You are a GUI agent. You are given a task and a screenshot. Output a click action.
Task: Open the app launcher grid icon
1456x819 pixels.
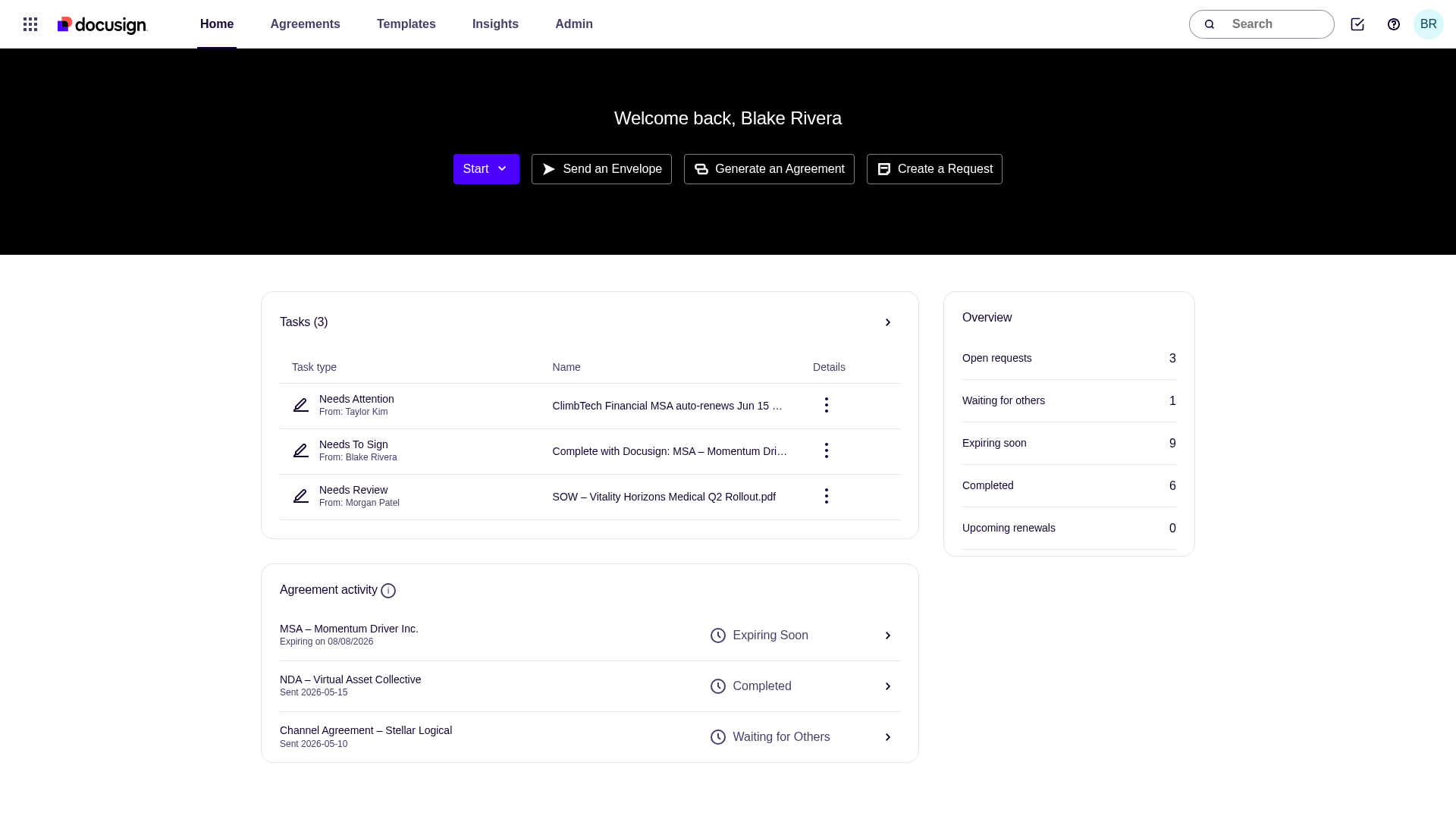pos(30,24)
